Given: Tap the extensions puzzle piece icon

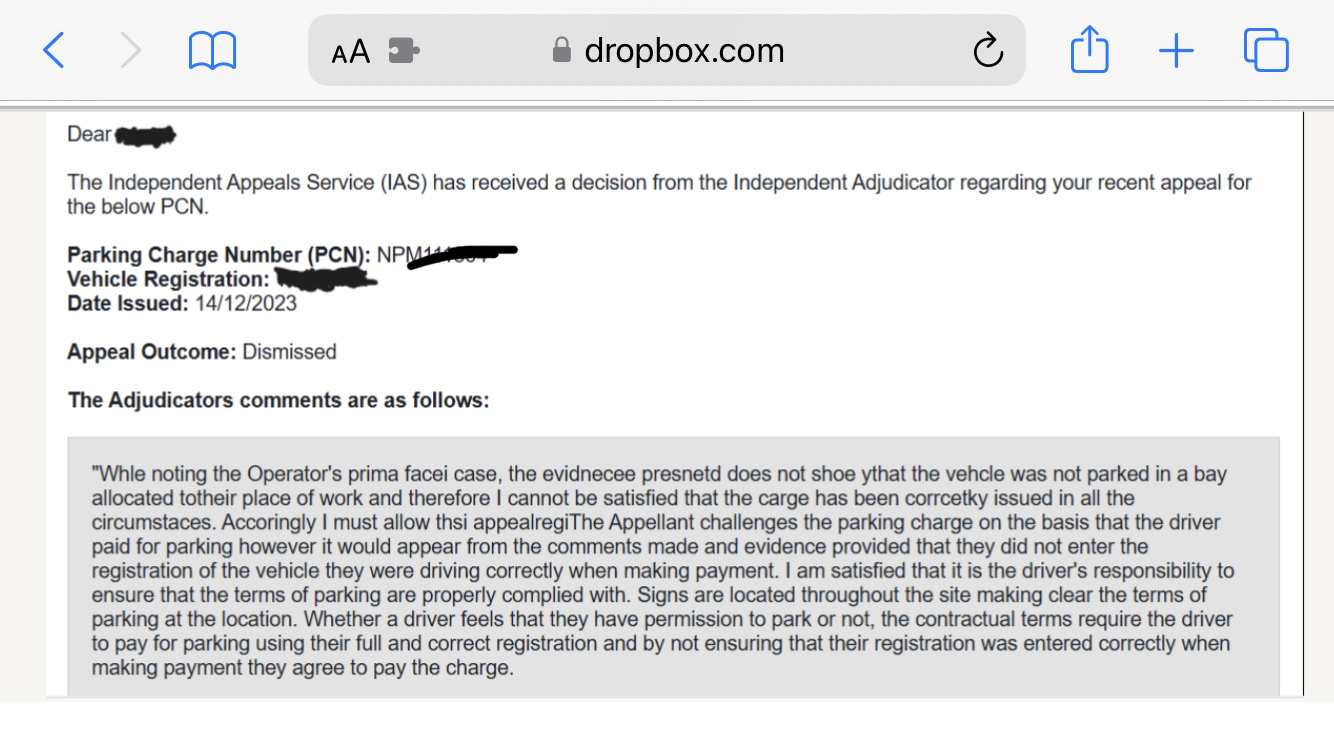Looking at the screenshot, I should pos(404,50).
